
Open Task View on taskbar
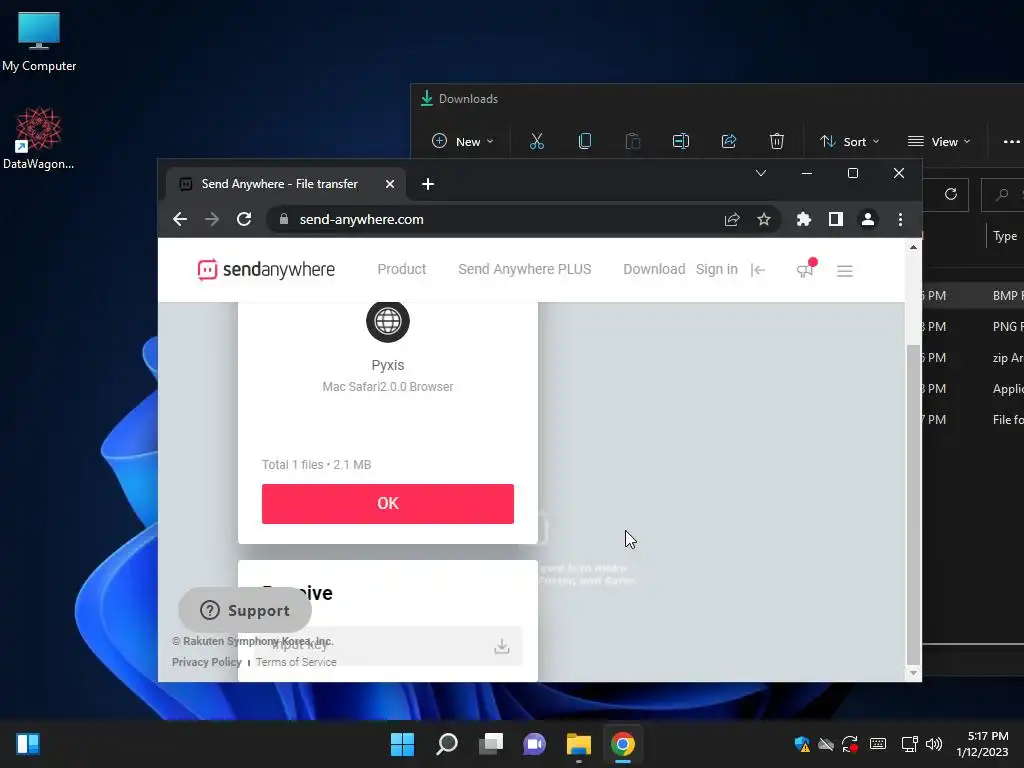coord(490,744)
